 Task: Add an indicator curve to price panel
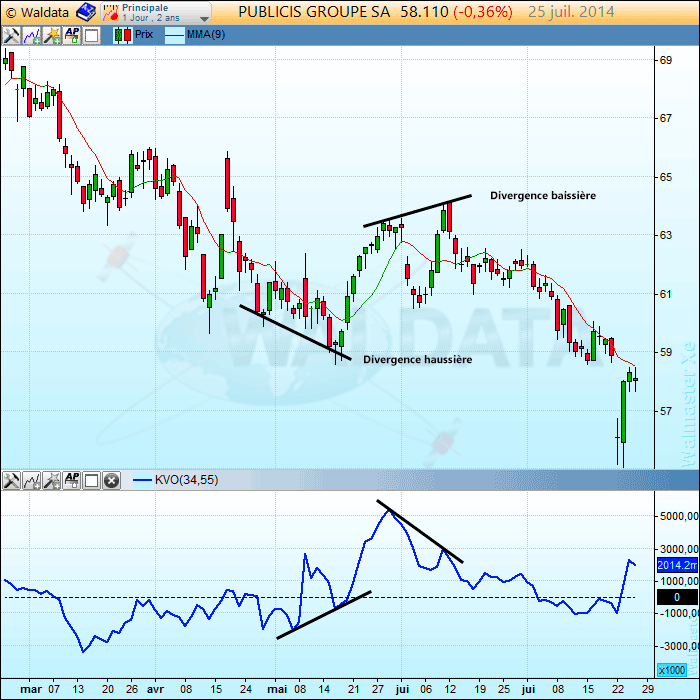pyautogui.click(x=32, y=35)
